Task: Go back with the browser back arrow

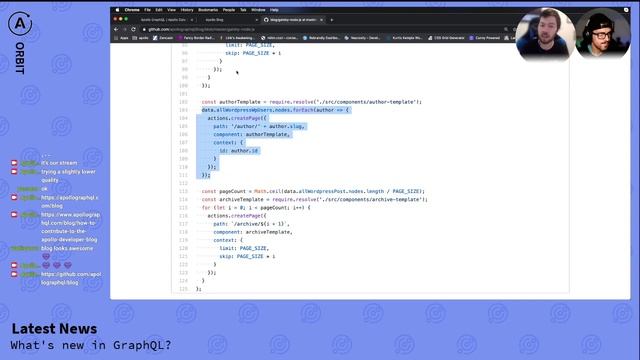Action: coord(116,29)
